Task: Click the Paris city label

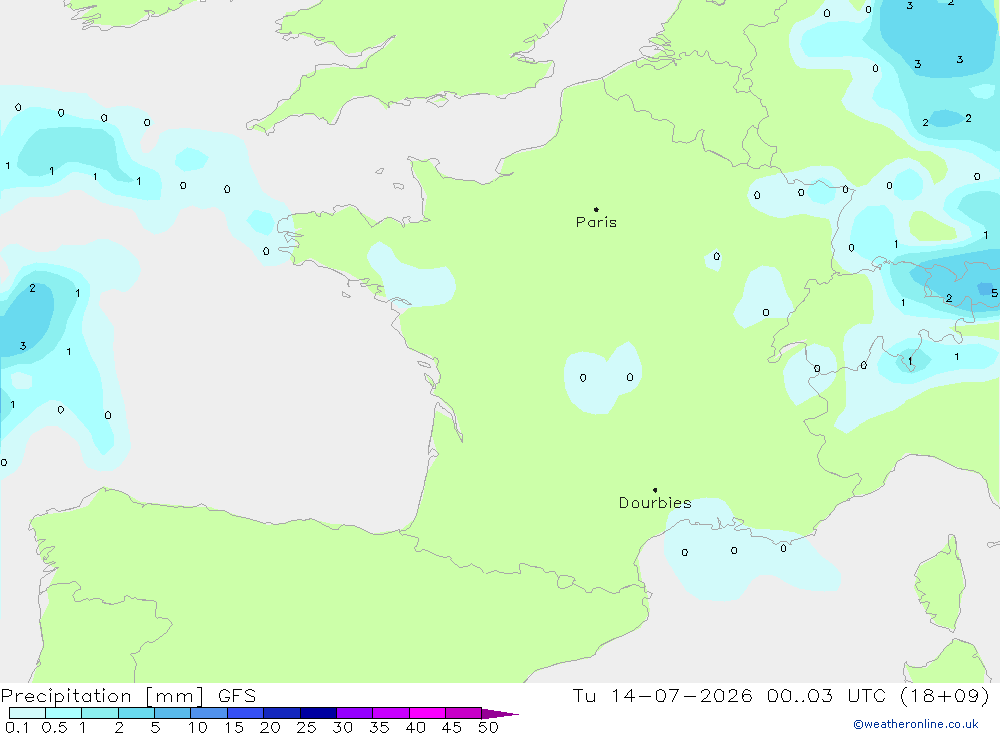Action: coord(596,222)
